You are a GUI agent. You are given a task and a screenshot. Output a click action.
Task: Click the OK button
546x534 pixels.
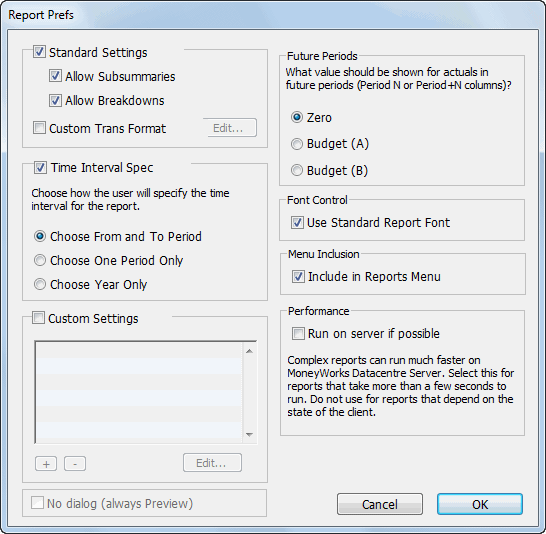(x=480, y=504)
